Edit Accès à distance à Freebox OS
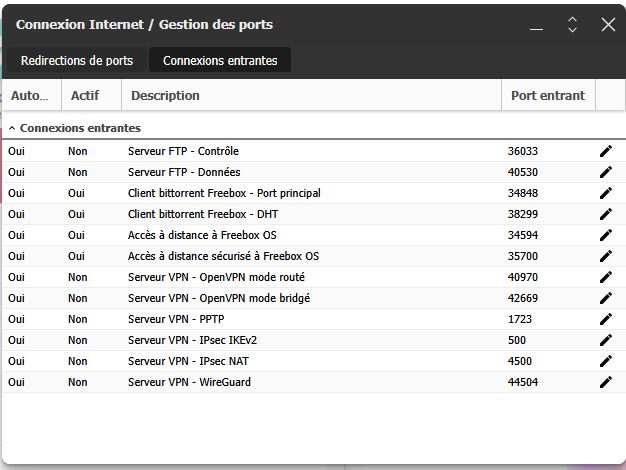This screenshot has height=470, width=626. coord(605,235)
